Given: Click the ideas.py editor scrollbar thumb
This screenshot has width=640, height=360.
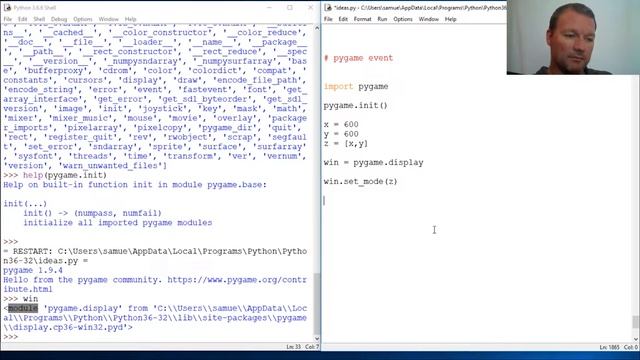Looking at the screenshot, I should (636, 322).
